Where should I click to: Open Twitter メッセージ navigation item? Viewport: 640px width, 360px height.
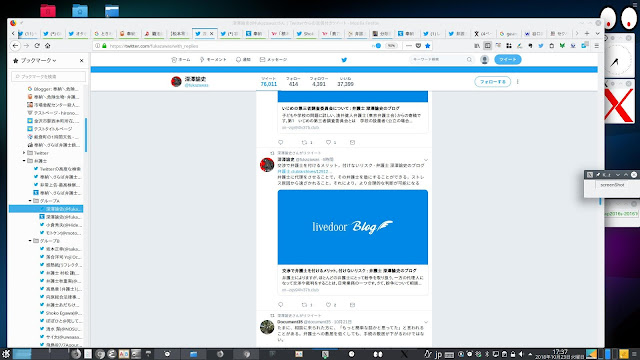pyautogui.click(x=273, y=60)
